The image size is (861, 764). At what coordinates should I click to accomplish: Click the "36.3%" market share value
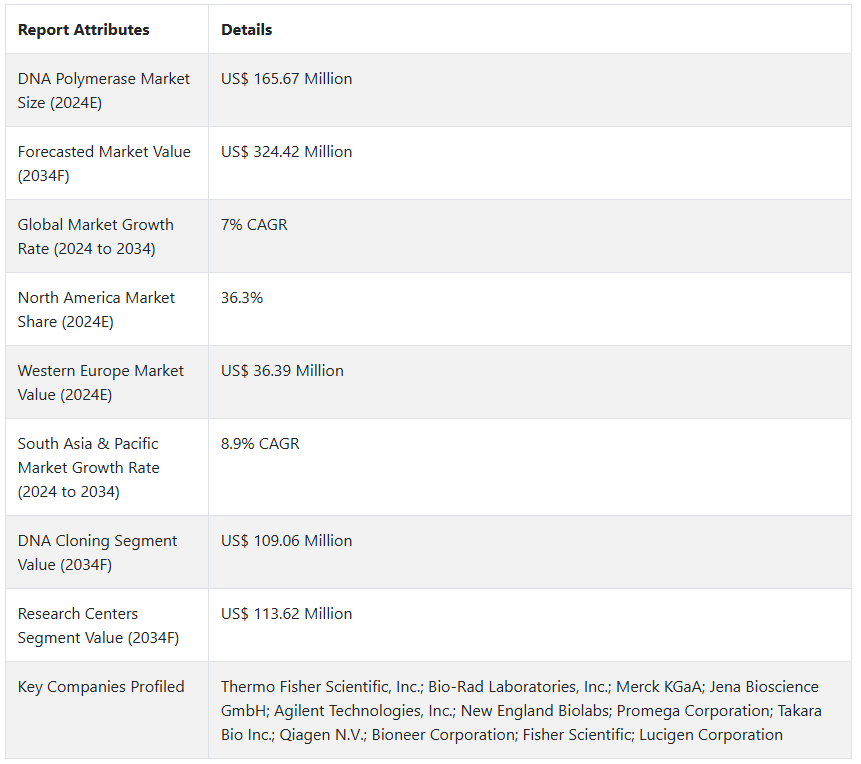242,298
